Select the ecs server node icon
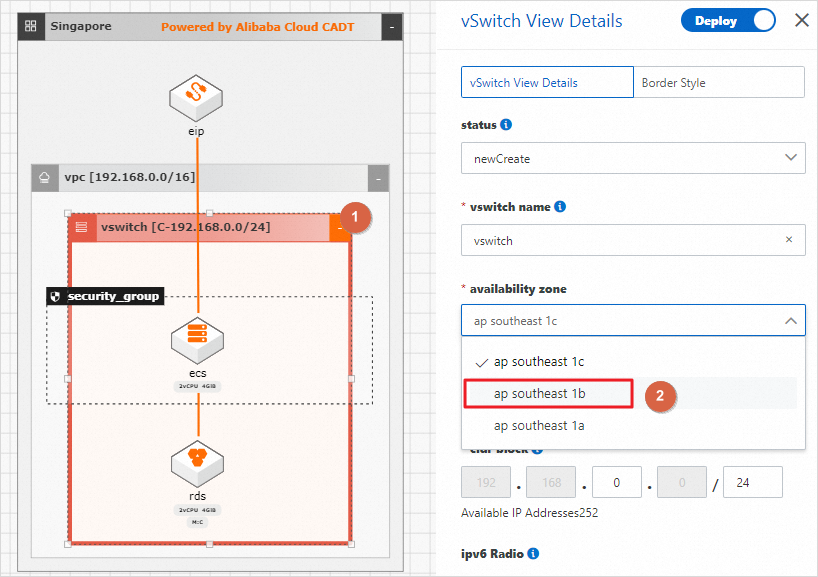The image size is (818, 577). pyautogui.click(x=197, y=340)
